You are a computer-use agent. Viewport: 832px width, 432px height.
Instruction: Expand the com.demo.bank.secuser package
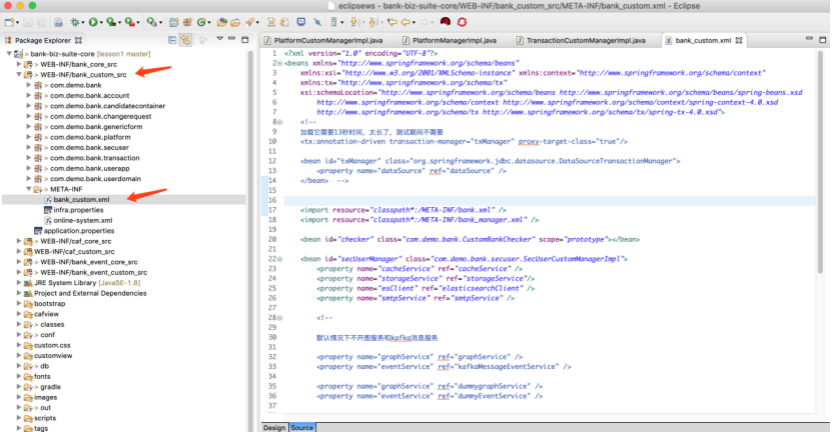[29, 147]
